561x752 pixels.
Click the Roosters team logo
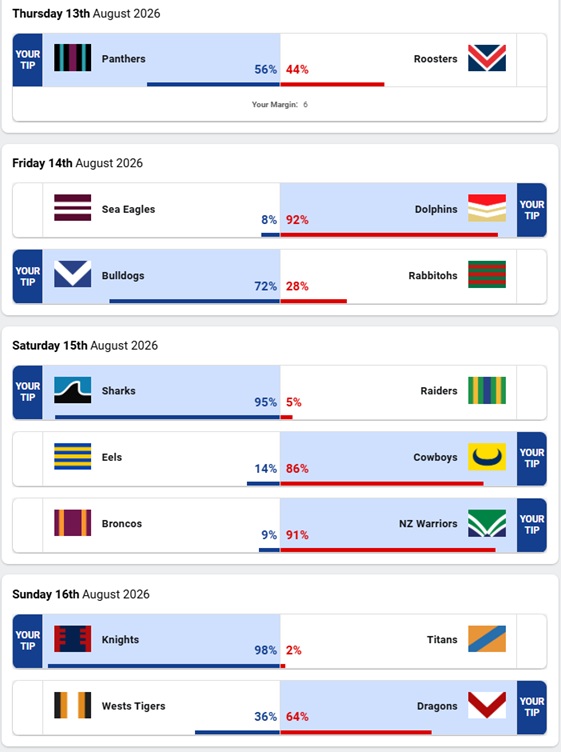coord(487,58)
